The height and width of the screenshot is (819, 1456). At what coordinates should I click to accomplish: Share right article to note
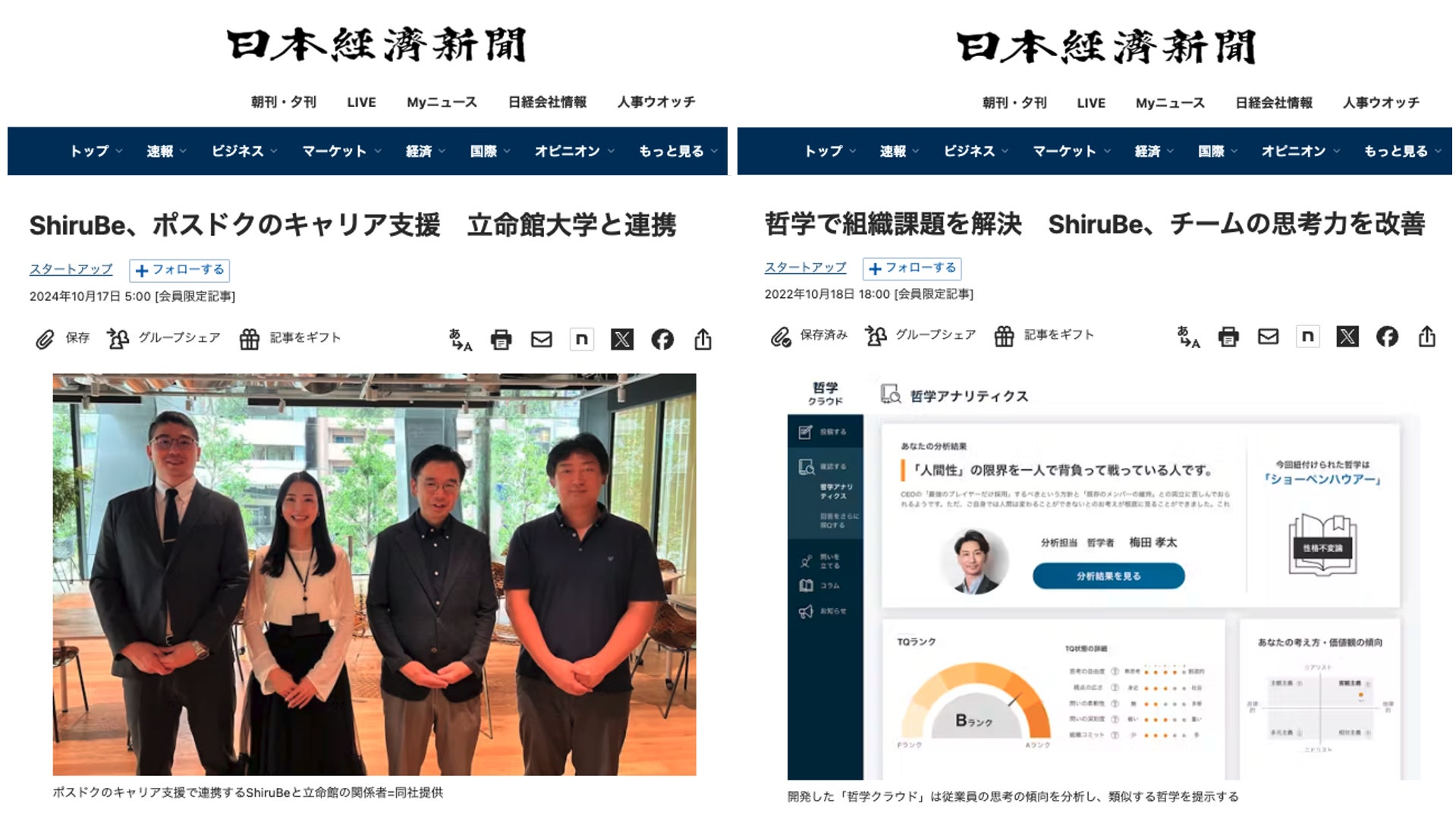(x=1307, y=337)
